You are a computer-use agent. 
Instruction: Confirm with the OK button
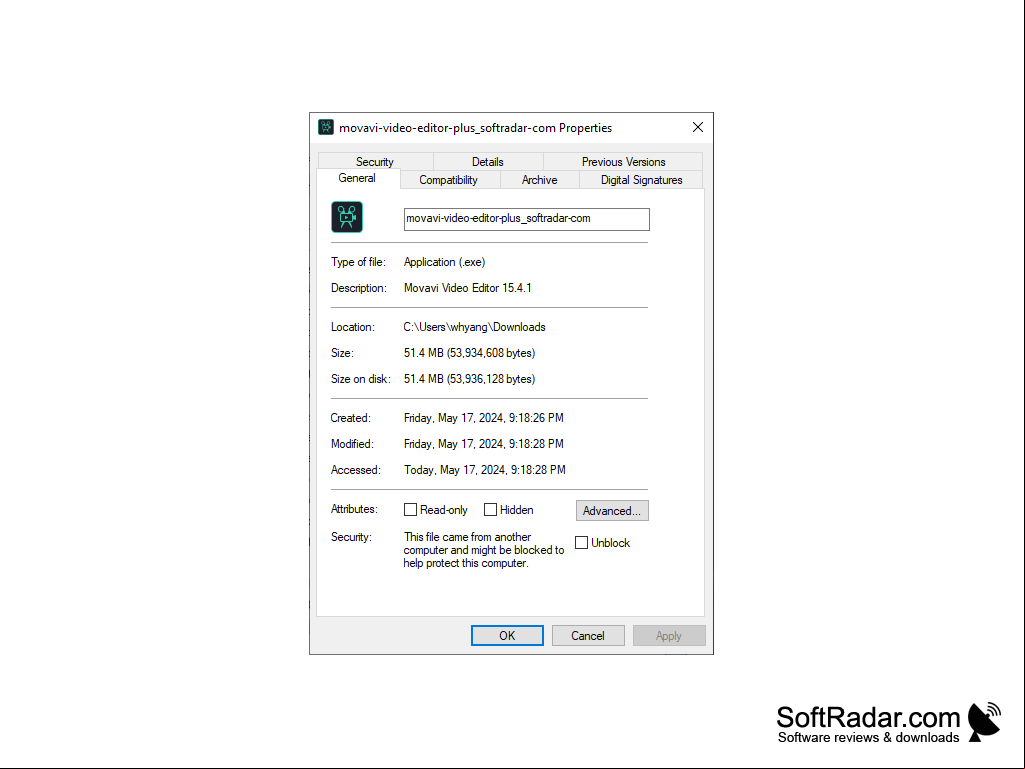tap(507, 636)
